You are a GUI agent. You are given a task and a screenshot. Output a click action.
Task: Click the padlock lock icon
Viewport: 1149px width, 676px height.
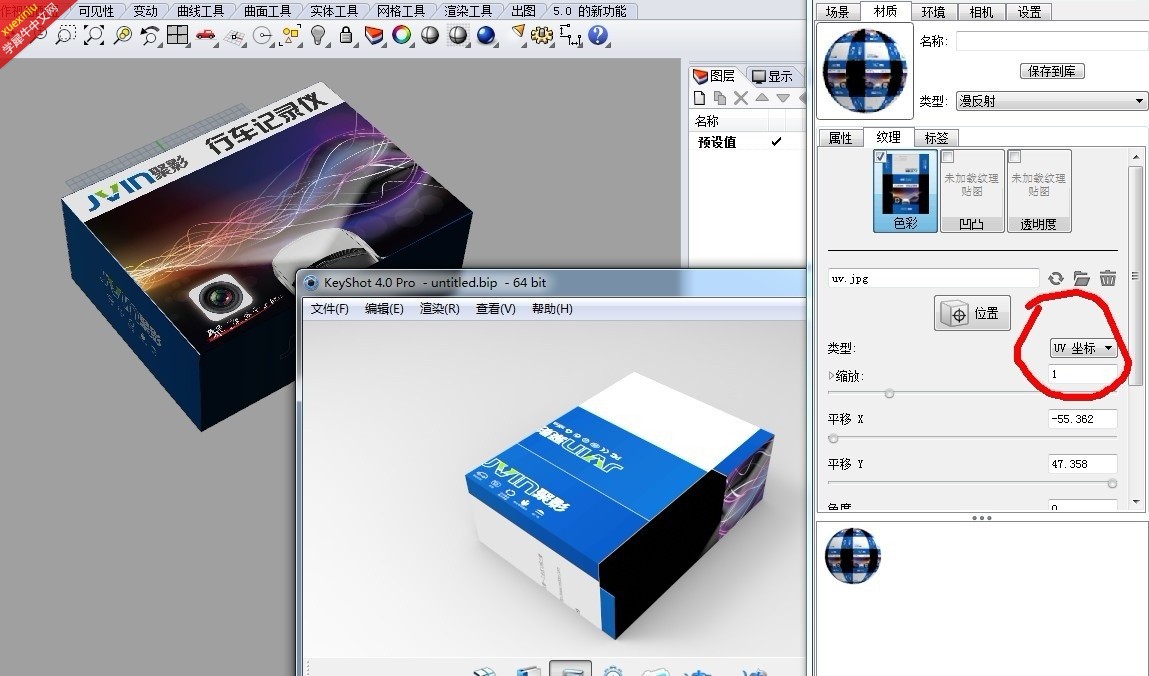pos(346,34)
